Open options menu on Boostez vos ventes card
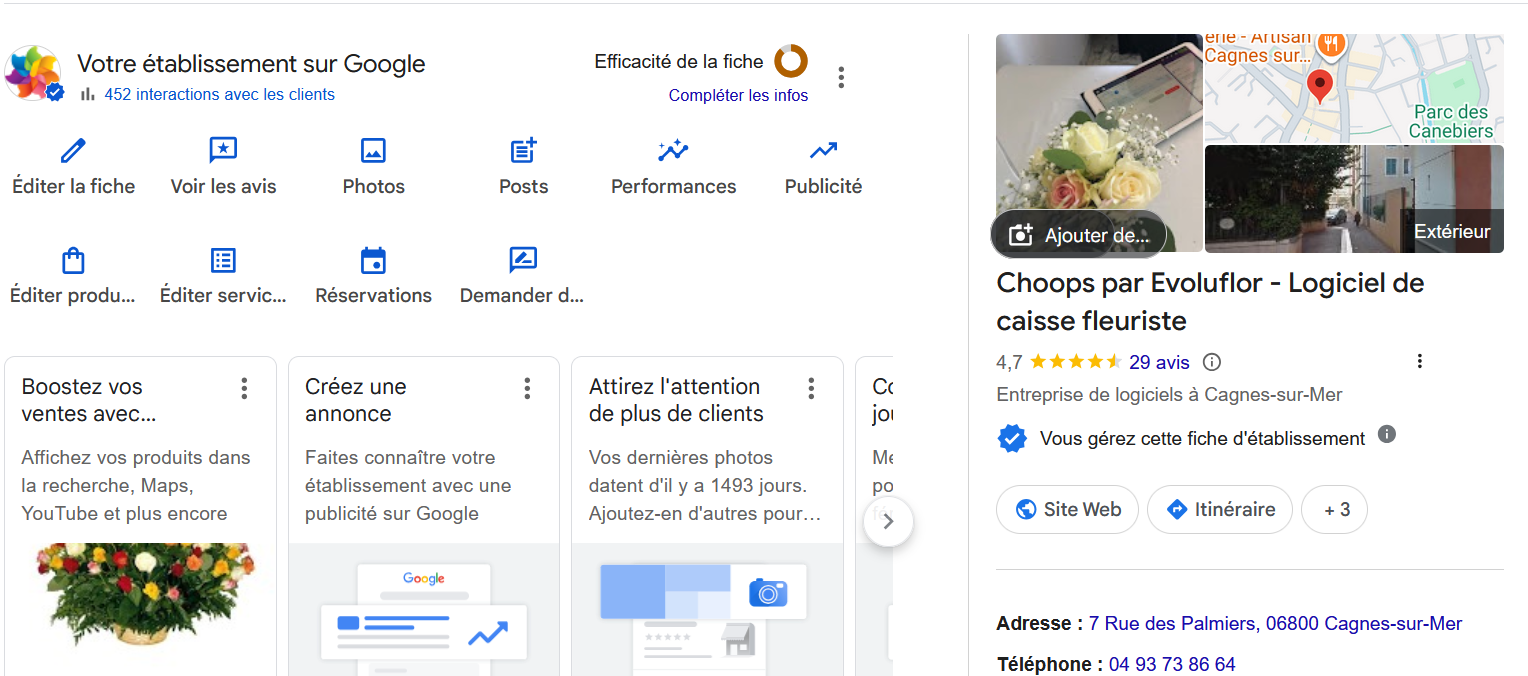Image resolution: width=1528 pixels, height=676 pixels. point(244,388)
